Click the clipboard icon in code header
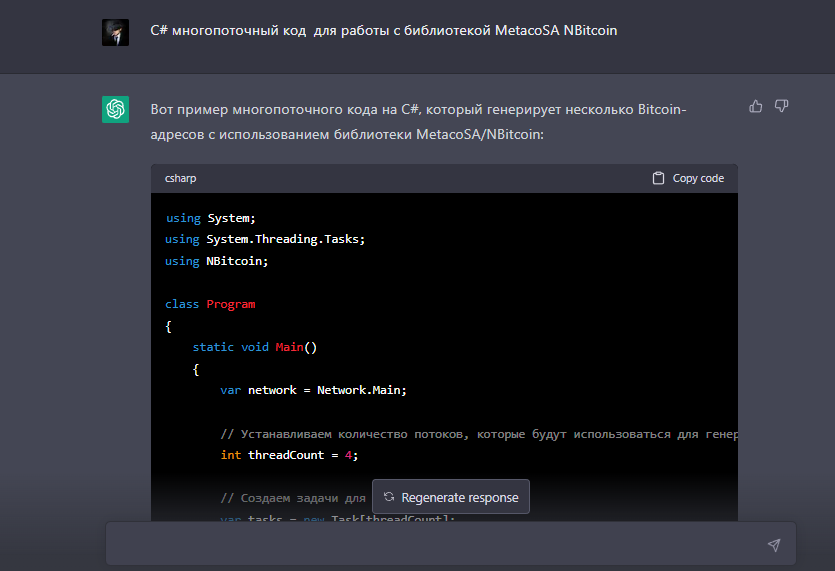This screenshot has height=571, width=835. click(x=658, y=178)
